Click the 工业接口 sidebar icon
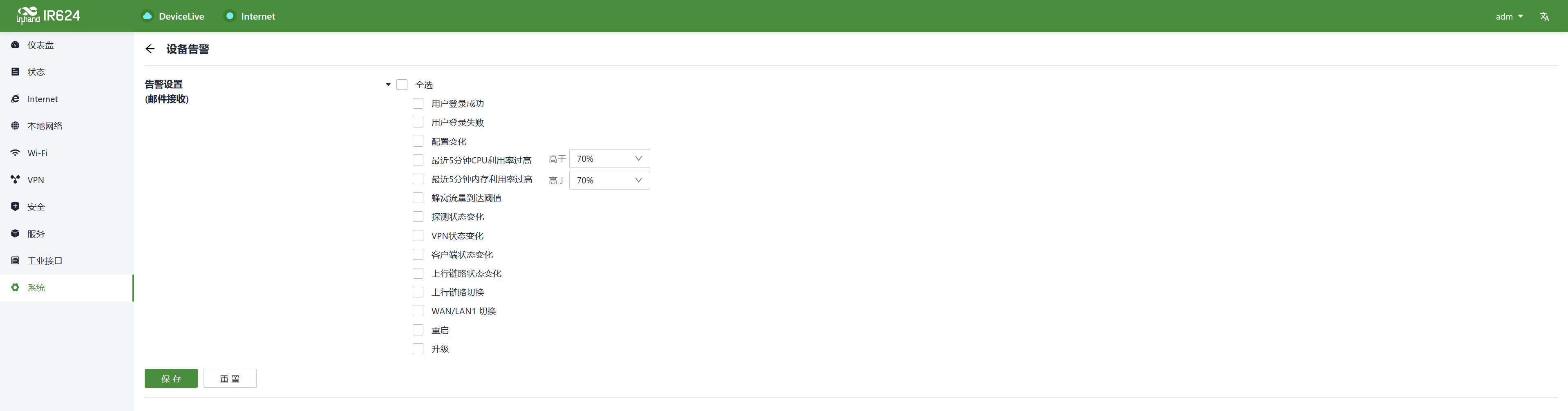The height and width of the screenshot is (411, 1568). [x=15, y=261]
